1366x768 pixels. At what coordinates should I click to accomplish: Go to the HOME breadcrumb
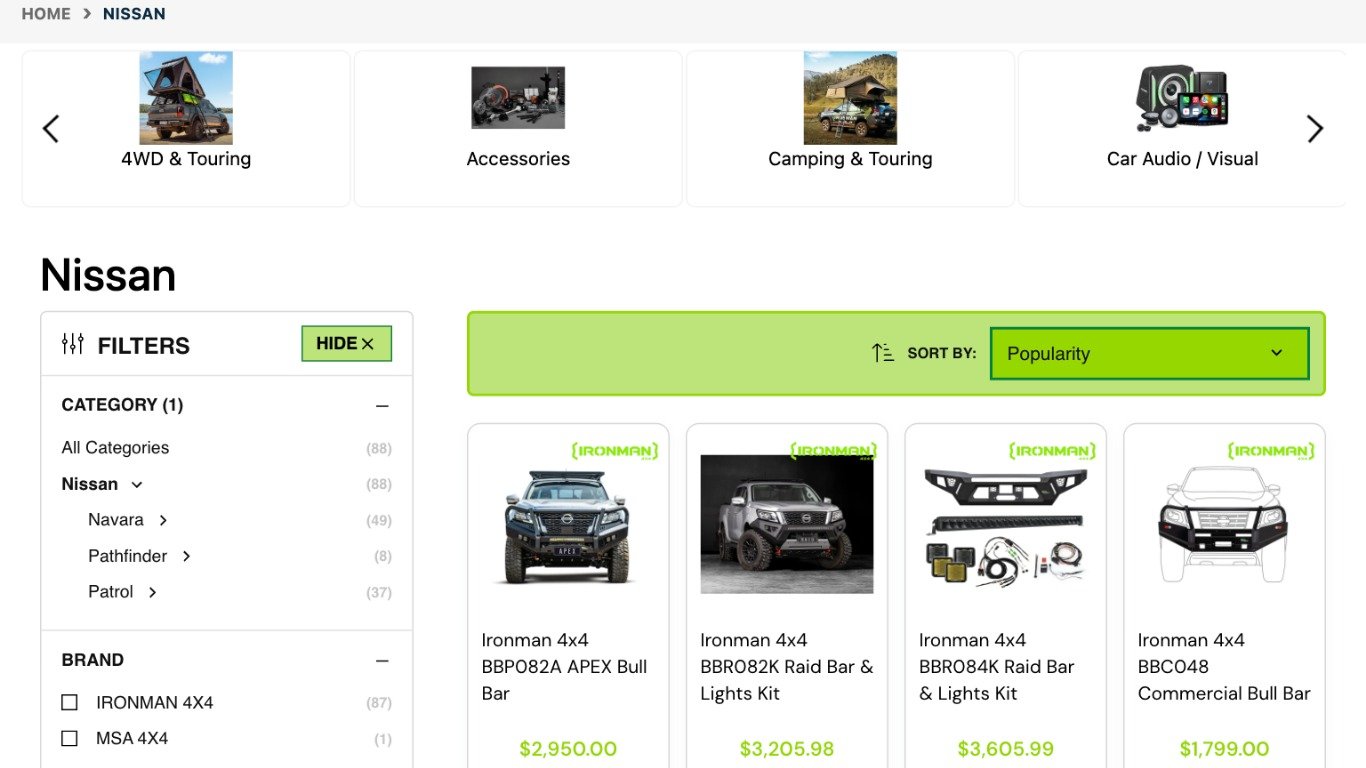(x=46, y=14)
